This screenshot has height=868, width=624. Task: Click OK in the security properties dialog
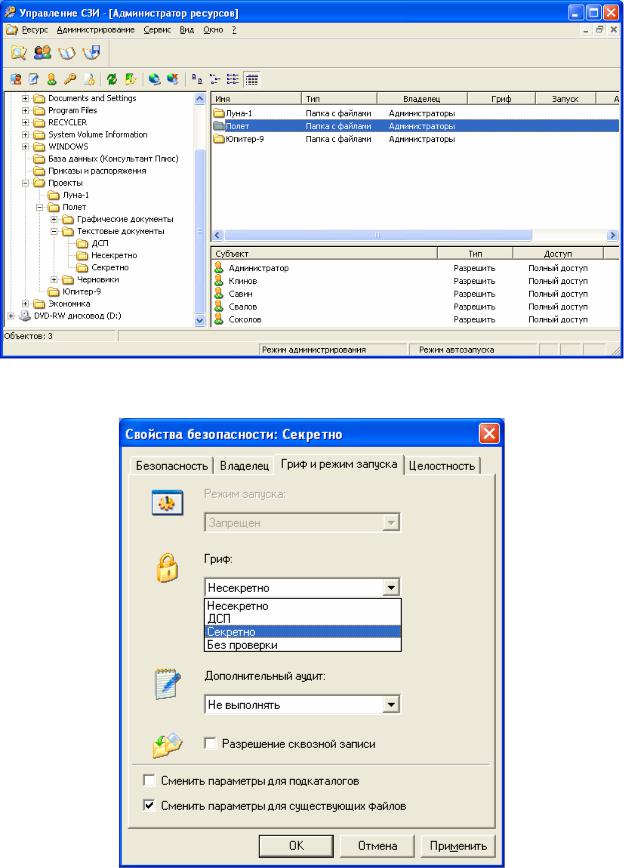click(296, 845)
